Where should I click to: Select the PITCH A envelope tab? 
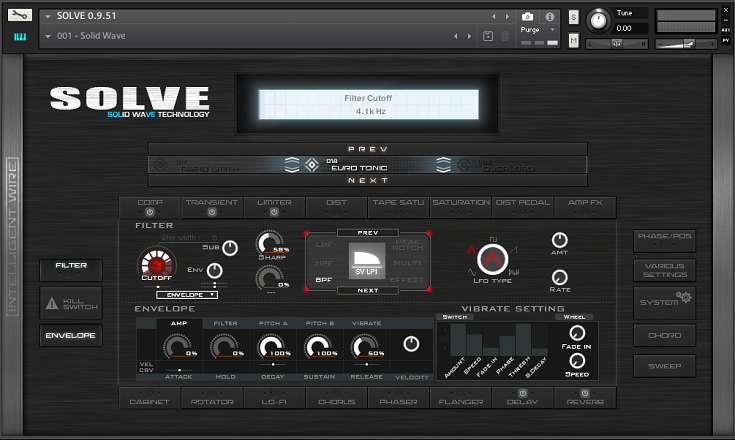273,323
